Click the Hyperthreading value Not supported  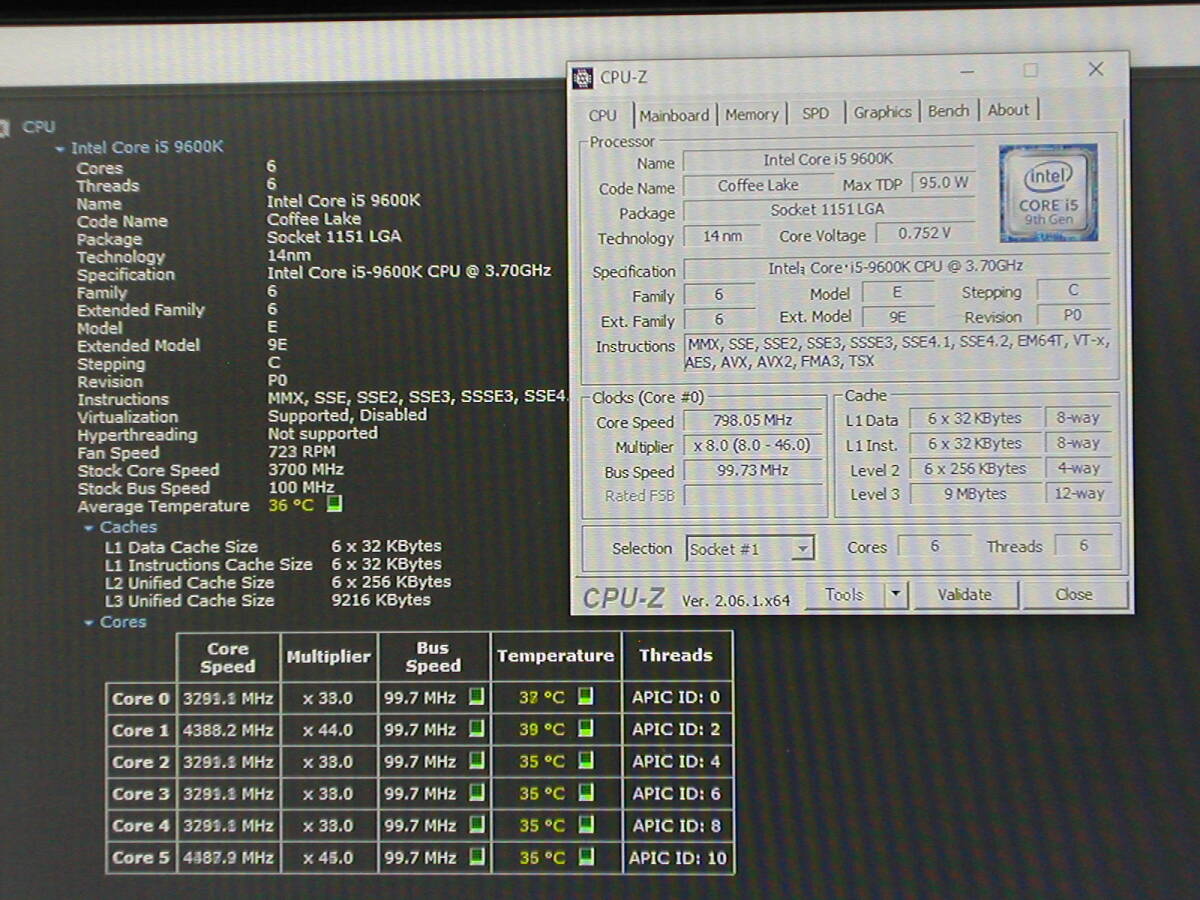323,433
